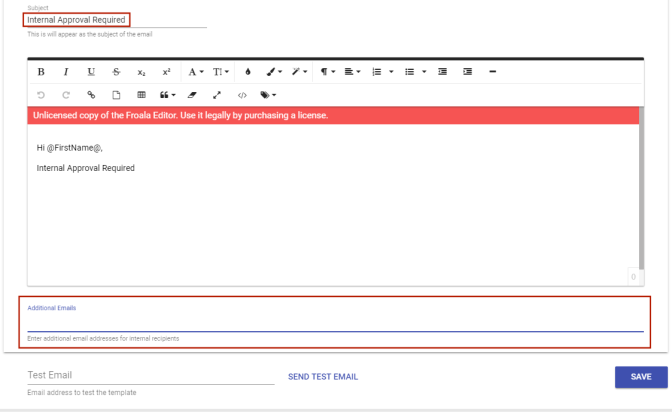Click the SEND TEST EMAIL link
Image resolution: width=672 pixels, height=413 pixels.
click(322, 377)
